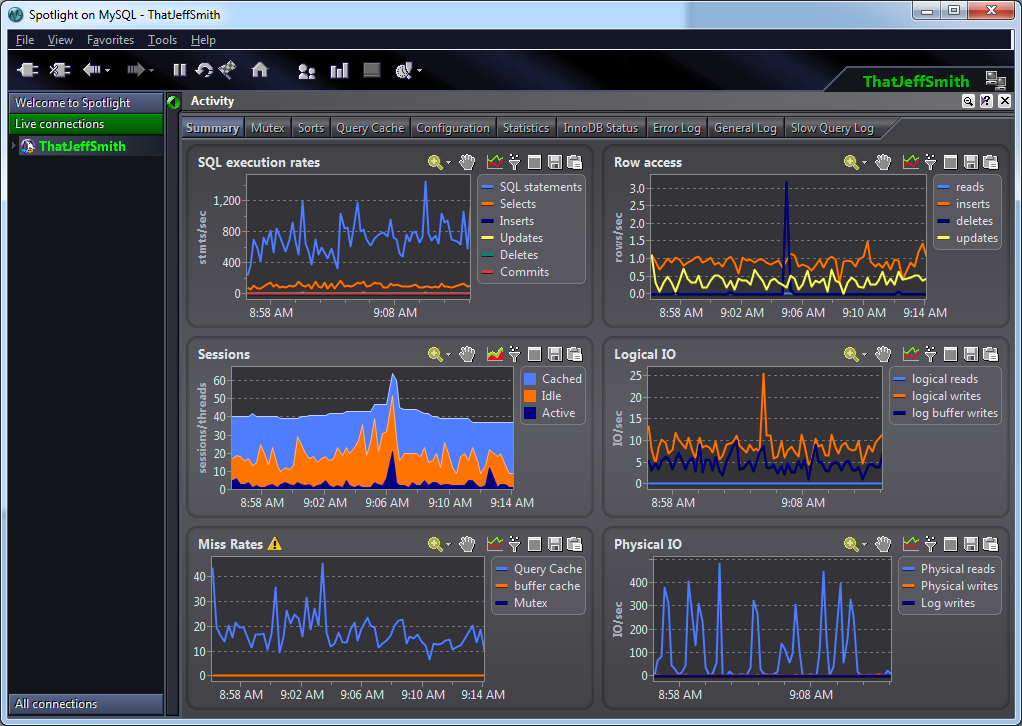Screen dimensions: 1022x726
Task: Toggle chart type icon on Sessions chart
Action: [495, 353]
